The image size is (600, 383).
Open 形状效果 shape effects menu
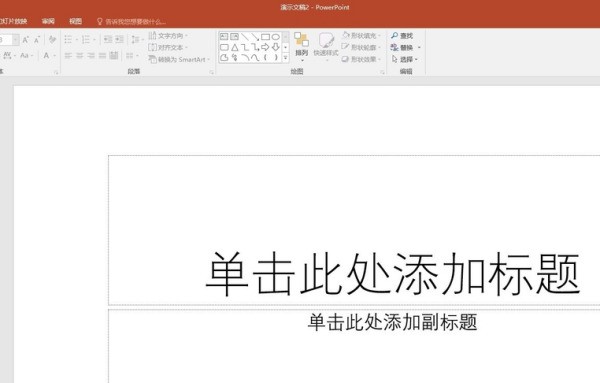click(x=361, y=59)
